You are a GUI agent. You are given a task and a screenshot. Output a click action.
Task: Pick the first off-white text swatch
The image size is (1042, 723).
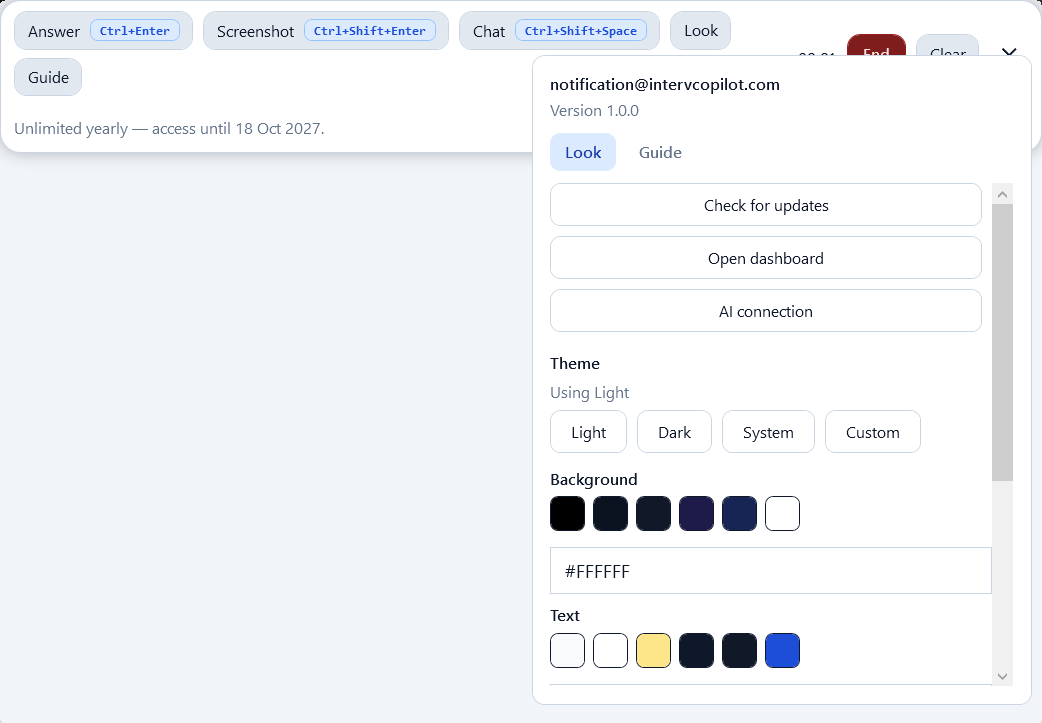click(x=568, y=650)
